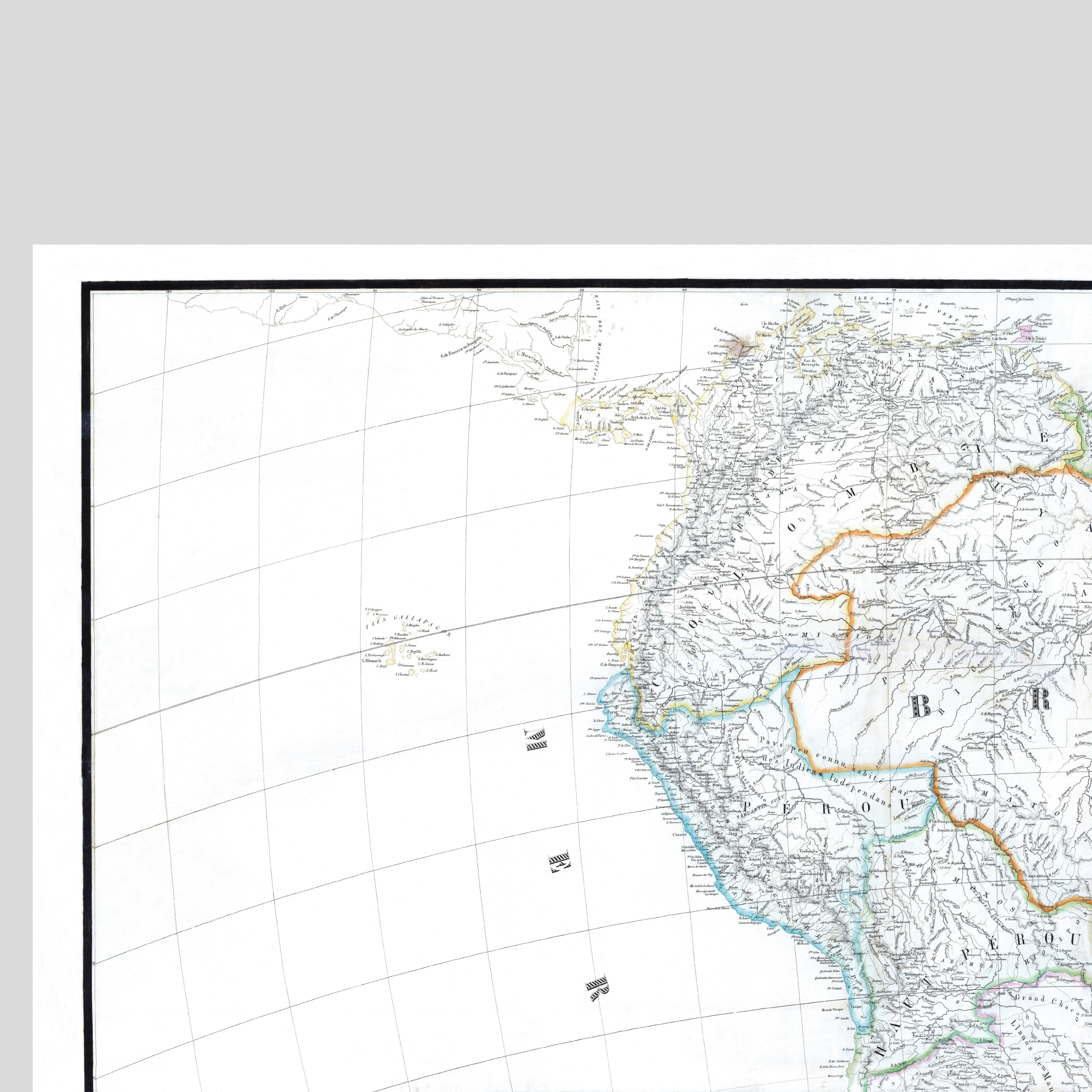Click the 'Piura' label
The width and height of the screenshot is (1092, 1092).
click(x=621, y=715)
